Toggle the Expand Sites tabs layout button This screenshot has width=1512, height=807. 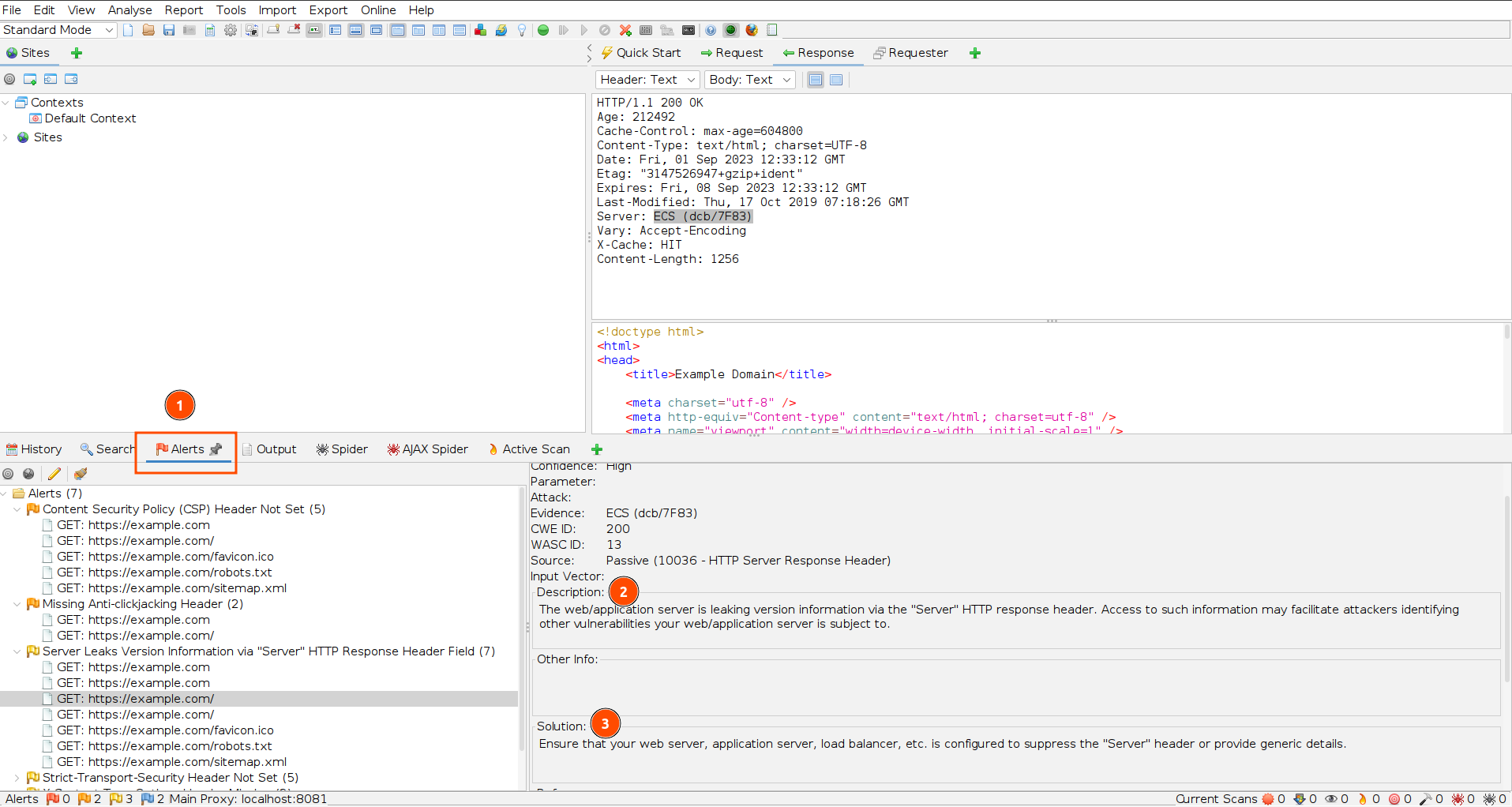coord(335,30)
